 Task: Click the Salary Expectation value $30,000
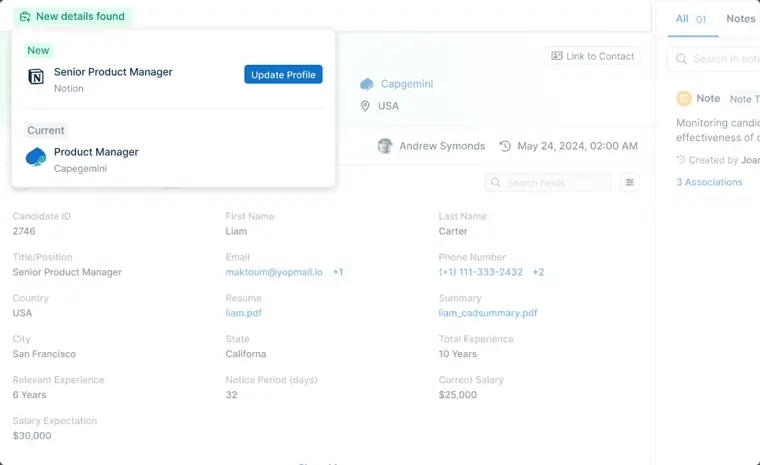tap(32, 435)
